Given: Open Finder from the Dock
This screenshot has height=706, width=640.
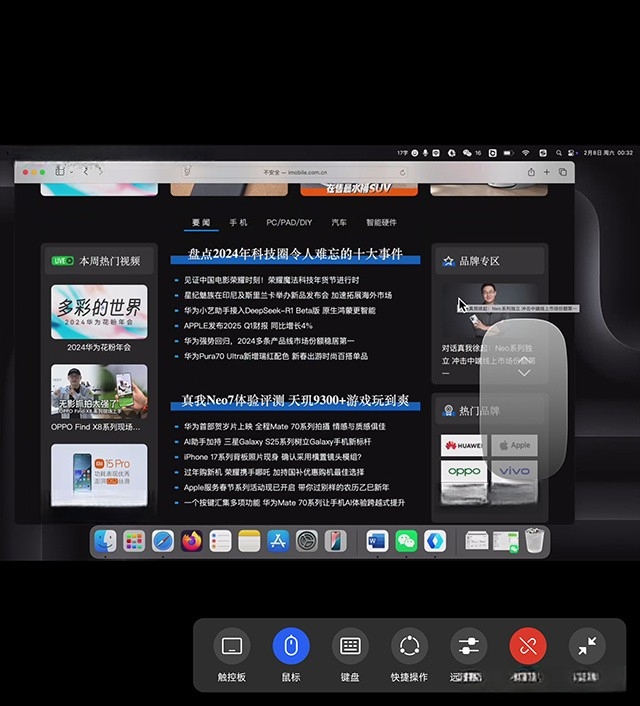Looking at the screenshot, I should [105, 541].
